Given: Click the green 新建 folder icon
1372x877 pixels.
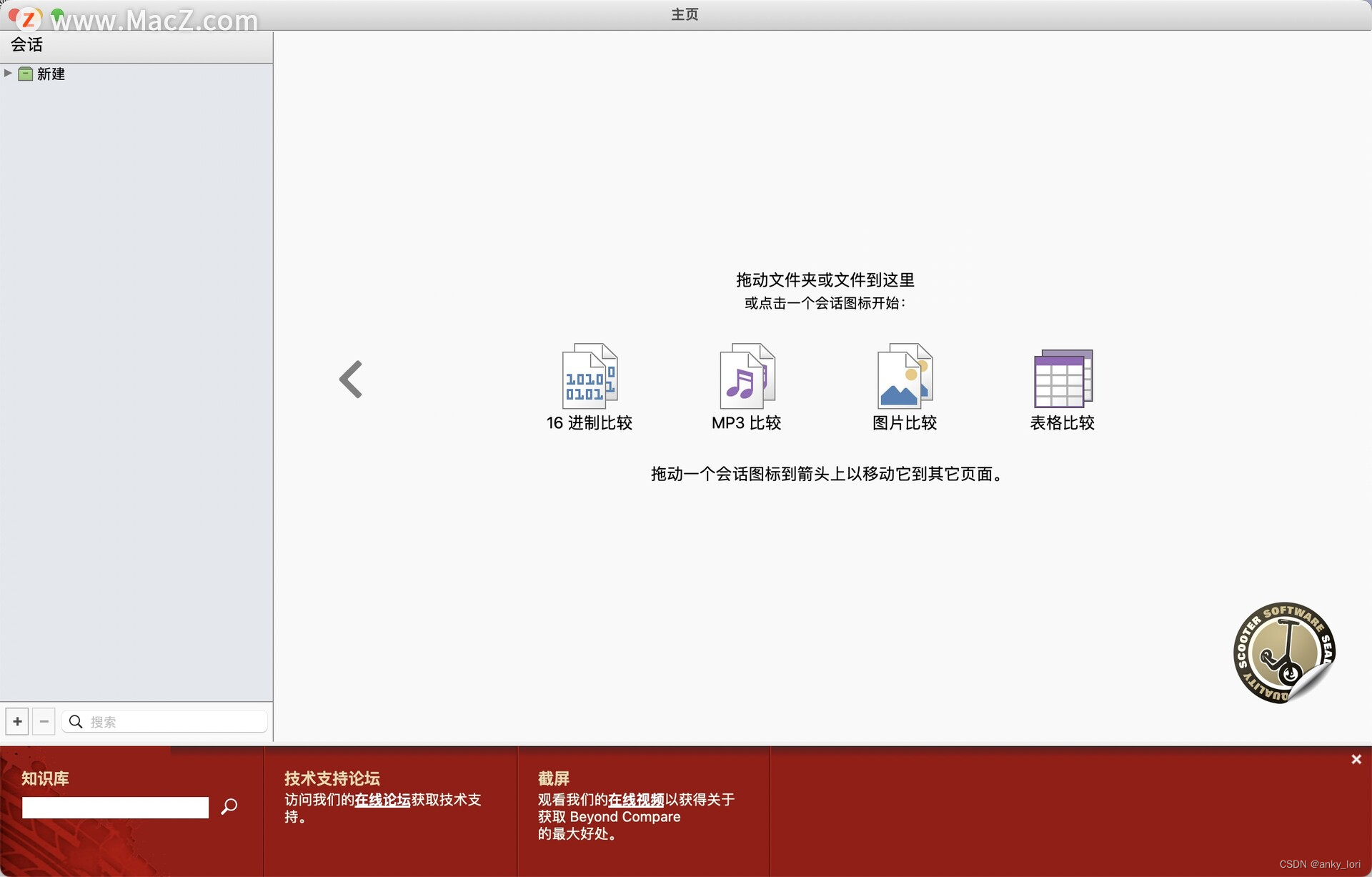Looking at the screenshot, I should pyautogui.click(x=26, y=74).
